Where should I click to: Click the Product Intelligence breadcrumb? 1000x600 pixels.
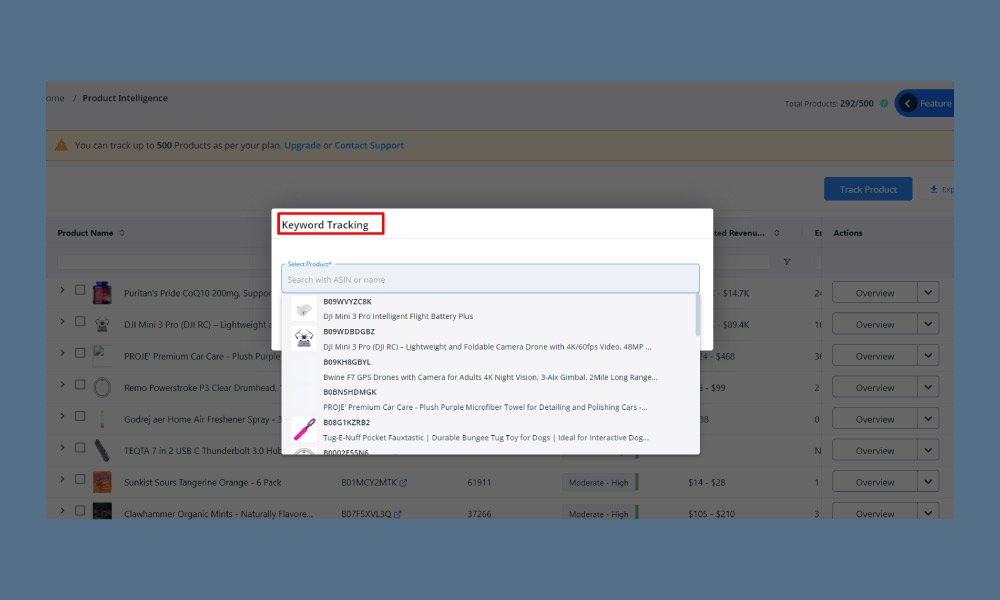(x=125, y=98)
